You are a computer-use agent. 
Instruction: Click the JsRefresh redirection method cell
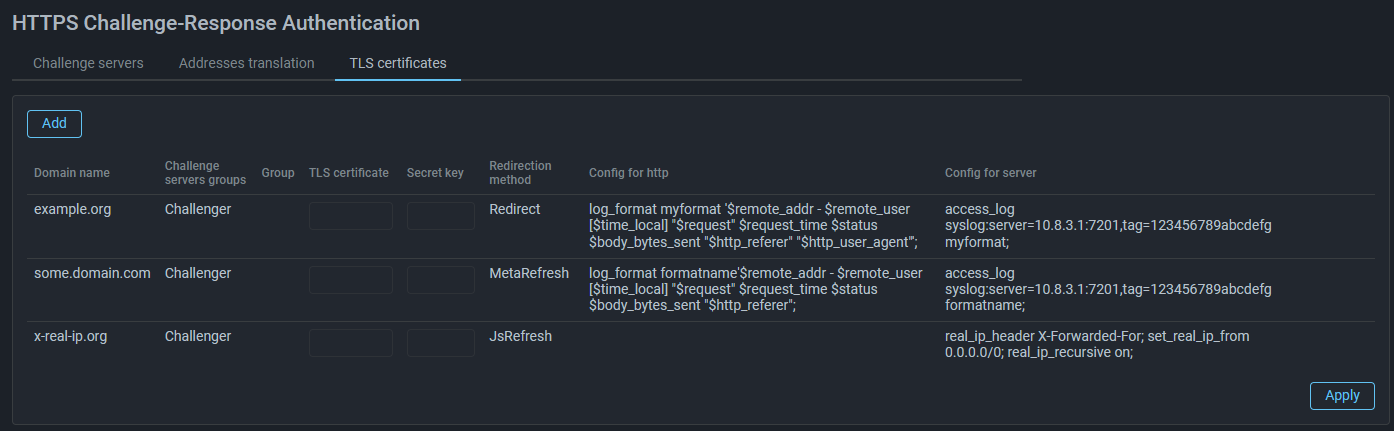tap(520, 336)
